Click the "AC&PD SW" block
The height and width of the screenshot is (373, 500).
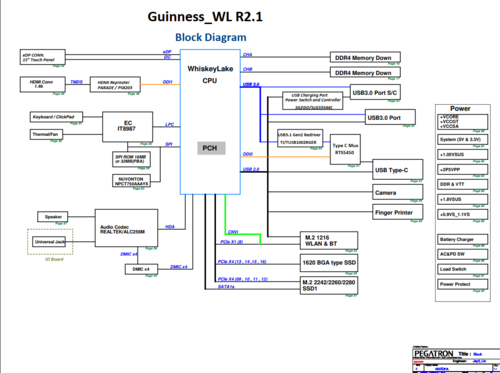pyautogui.click(x=462, y=254)
